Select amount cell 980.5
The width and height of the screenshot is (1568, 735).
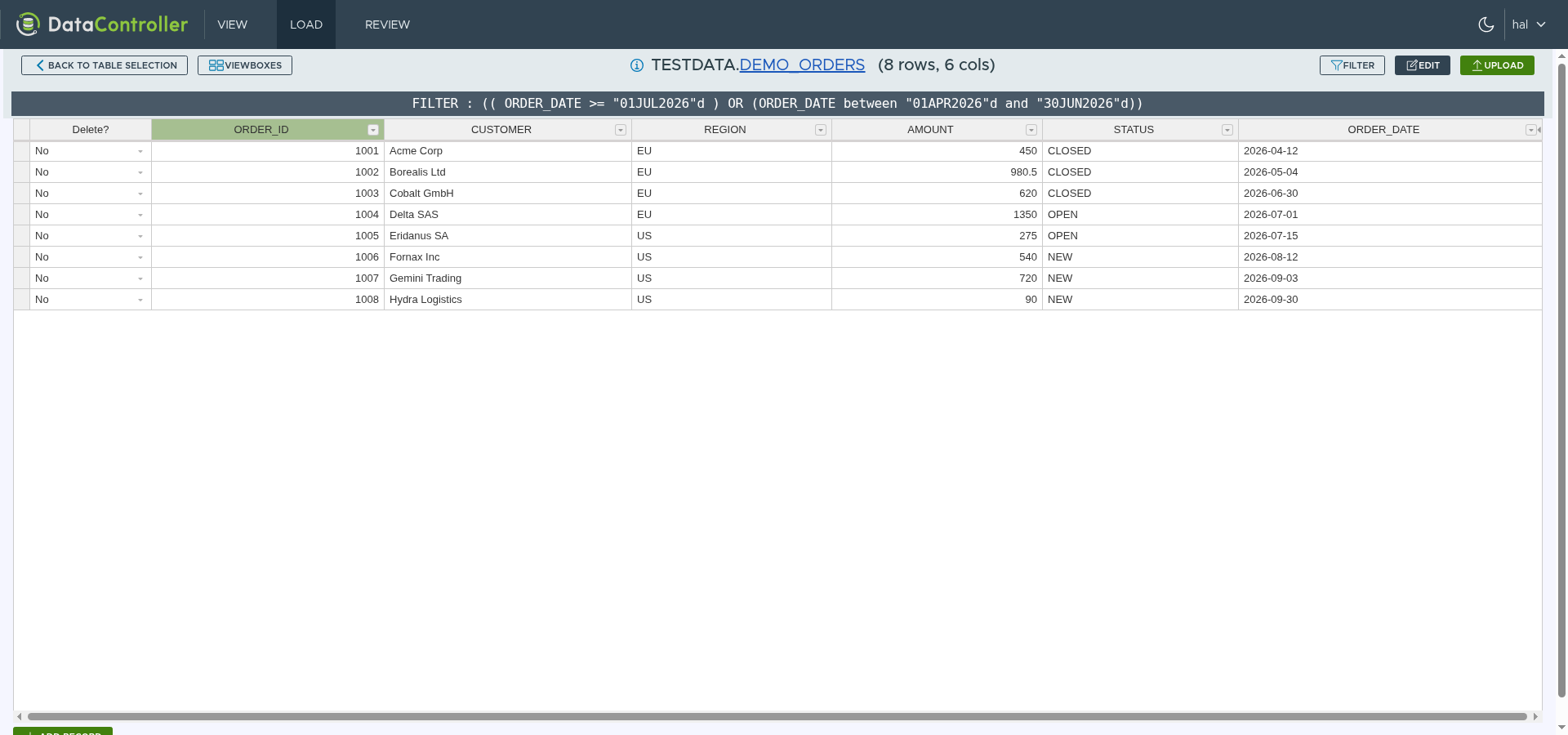pos(938,172)
